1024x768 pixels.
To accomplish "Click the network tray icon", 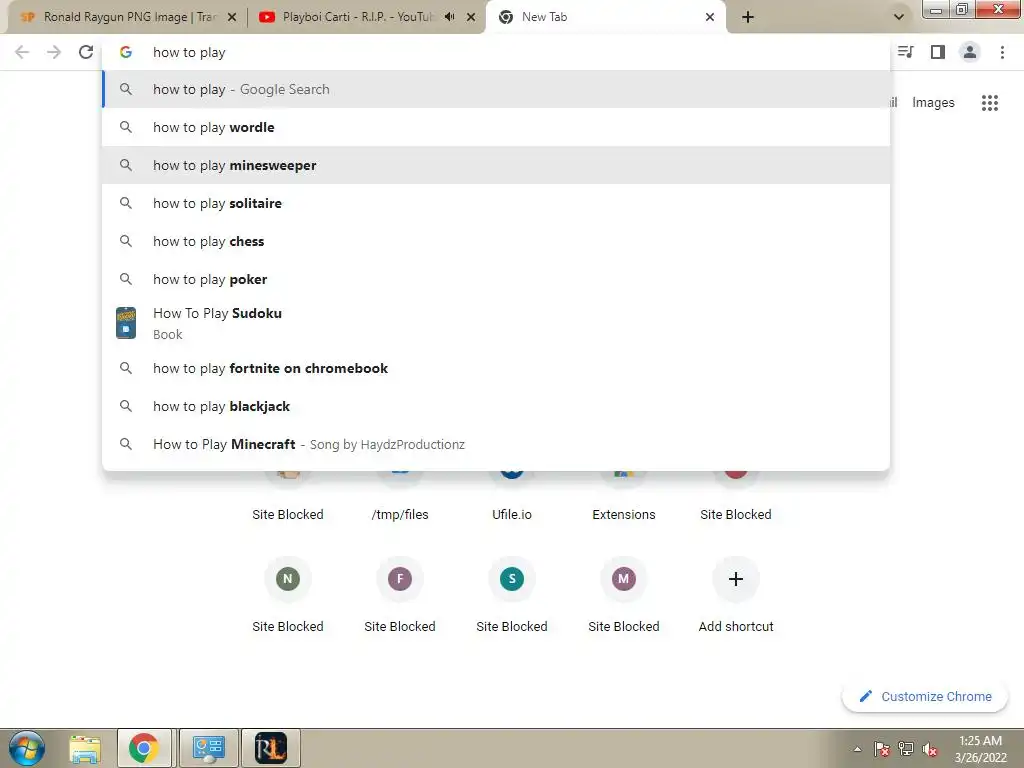I will tap(906, 749).
